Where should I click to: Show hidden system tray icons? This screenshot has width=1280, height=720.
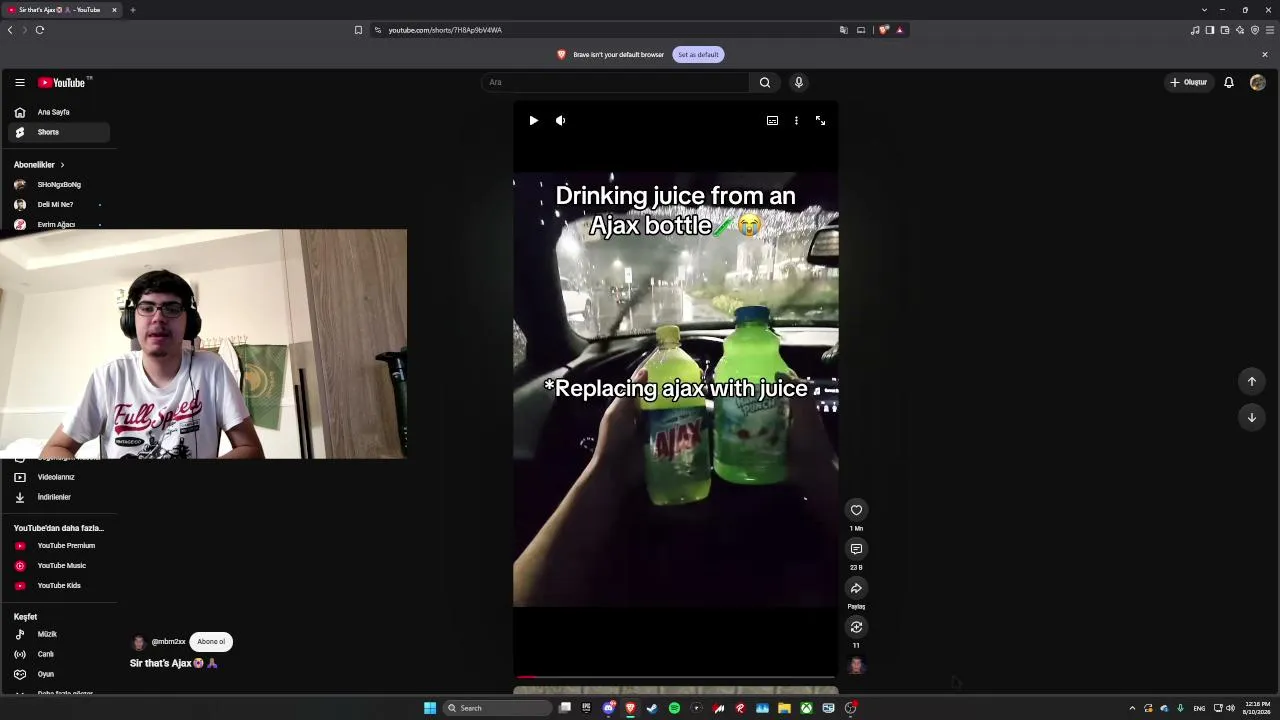click(1132, 708)
